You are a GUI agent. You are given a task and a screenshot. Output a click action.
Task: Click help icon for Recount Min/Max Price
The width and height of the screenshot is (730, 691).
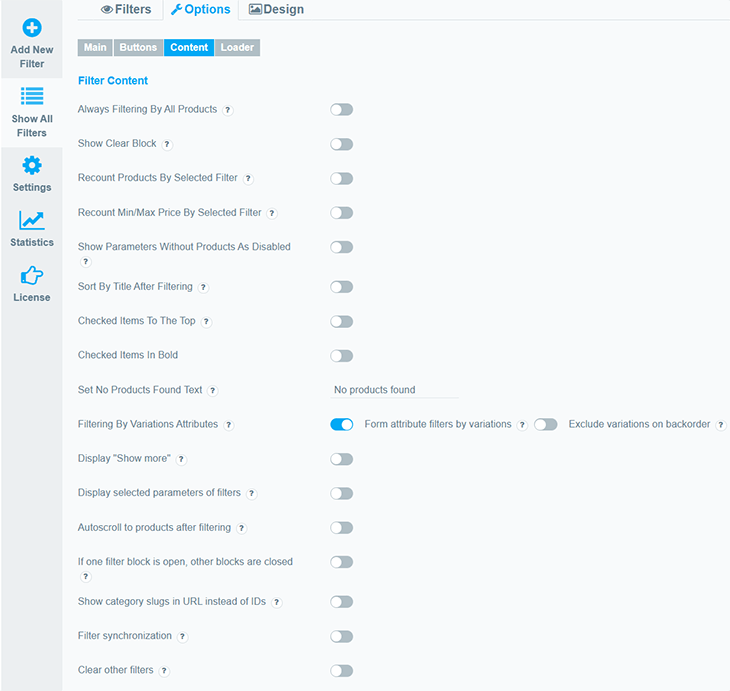(x=272, y=213)
